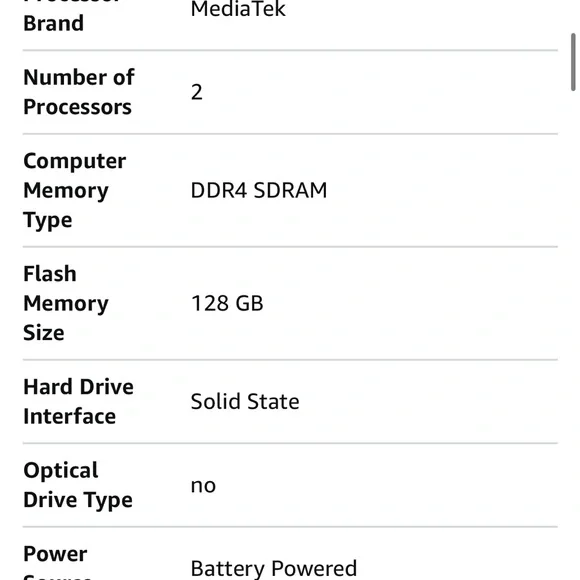
Task: Select the Battery Powered value text
Action: pos(274,568)
